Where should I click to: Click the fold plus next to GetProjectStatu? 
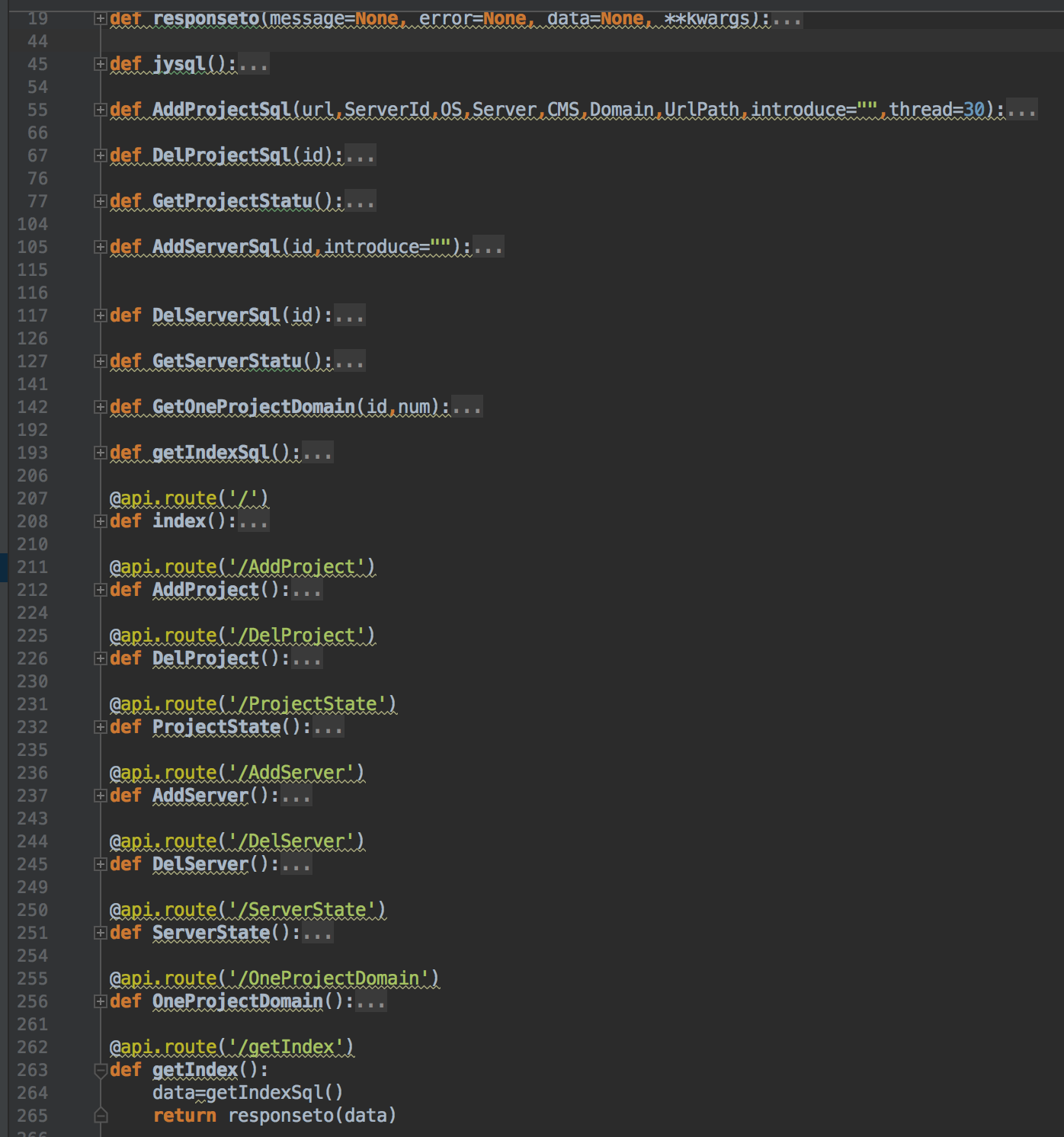pyautogui.click(x=100, y=201)
